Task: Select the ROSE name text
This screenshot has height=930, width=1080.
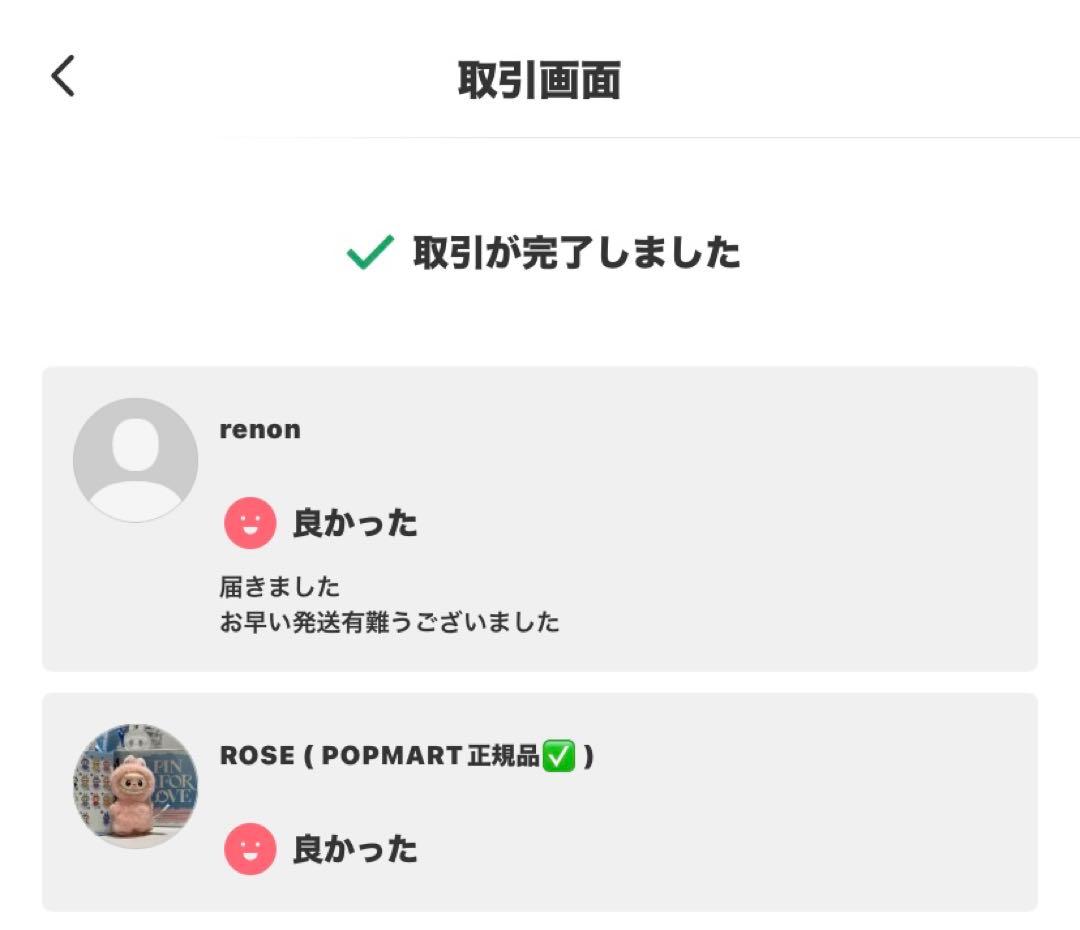Action: [x=256, y=756]
